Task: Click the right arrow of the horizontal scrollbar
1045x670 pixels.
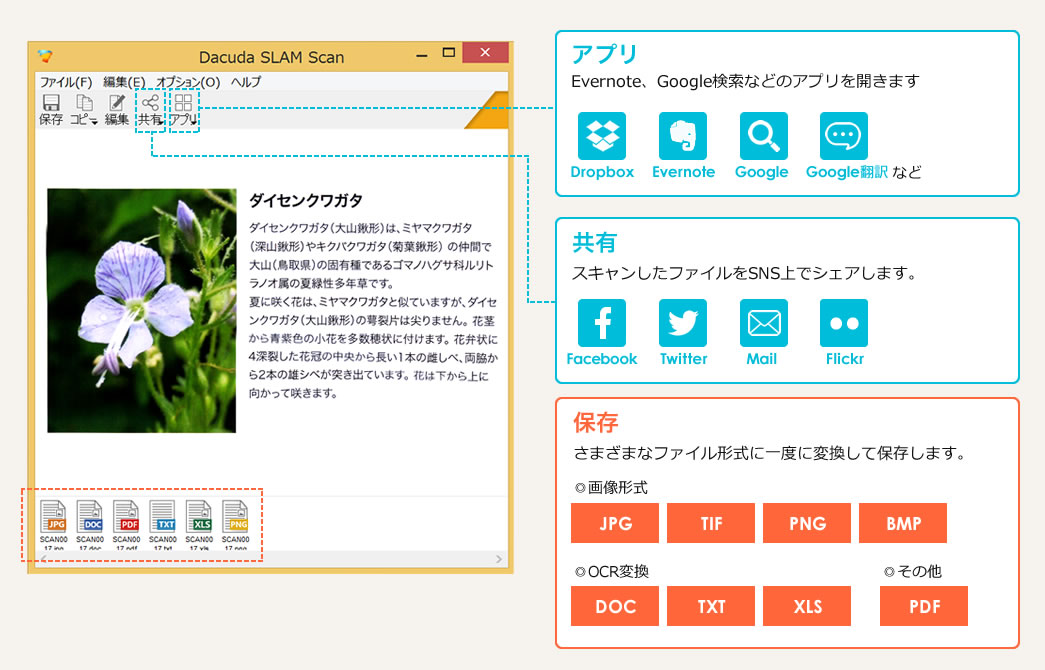Action: 499,559
